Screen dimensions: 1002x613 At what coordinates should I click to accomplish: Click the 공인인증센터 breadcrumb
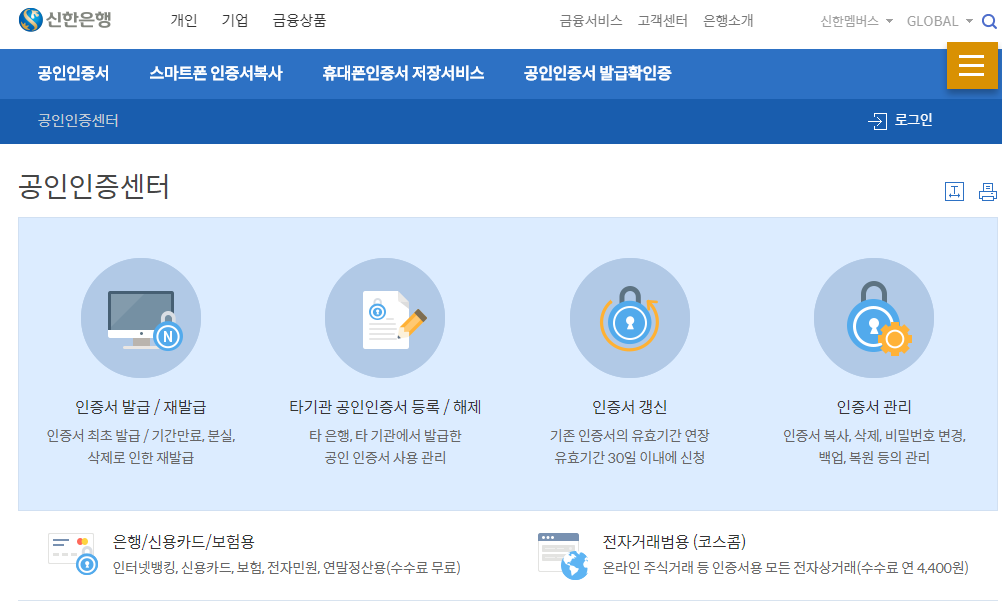(78, 120)
